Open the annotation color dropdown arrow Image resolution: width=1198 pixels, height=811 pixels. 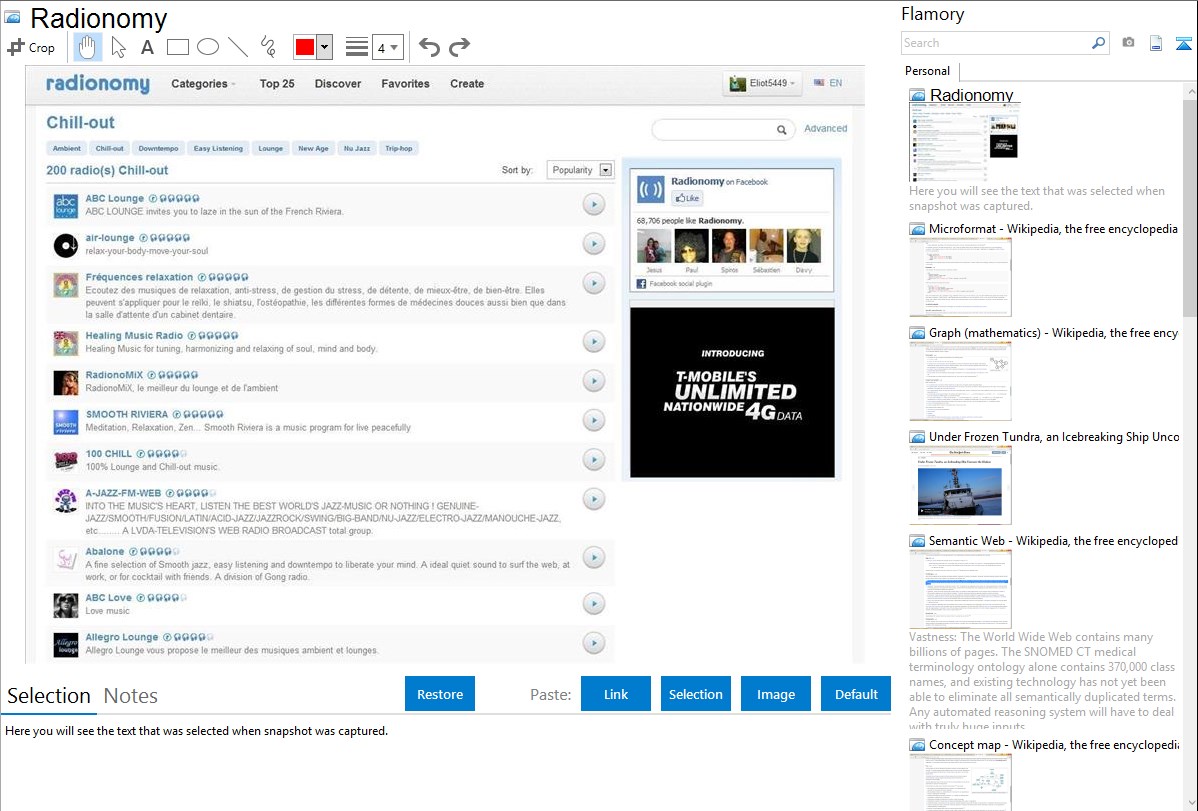coord(325,47)
